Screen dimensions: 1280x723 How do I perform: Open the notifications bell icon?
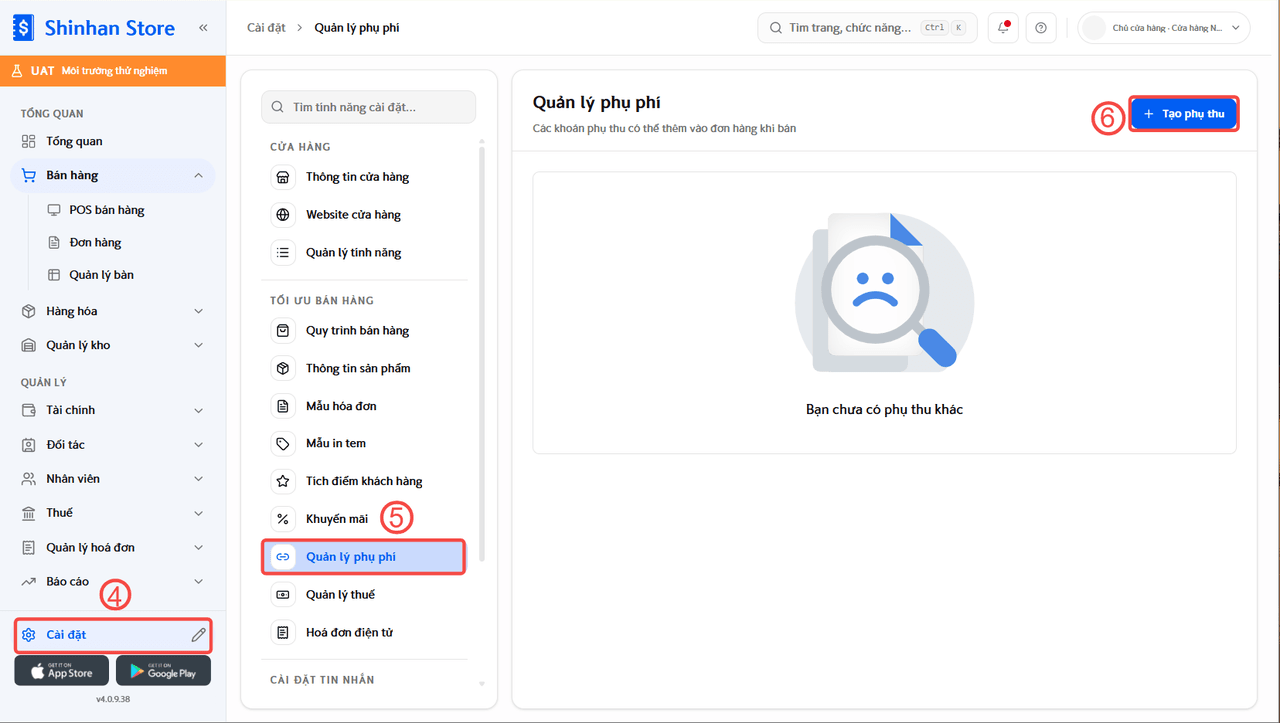pos(1003,28)
